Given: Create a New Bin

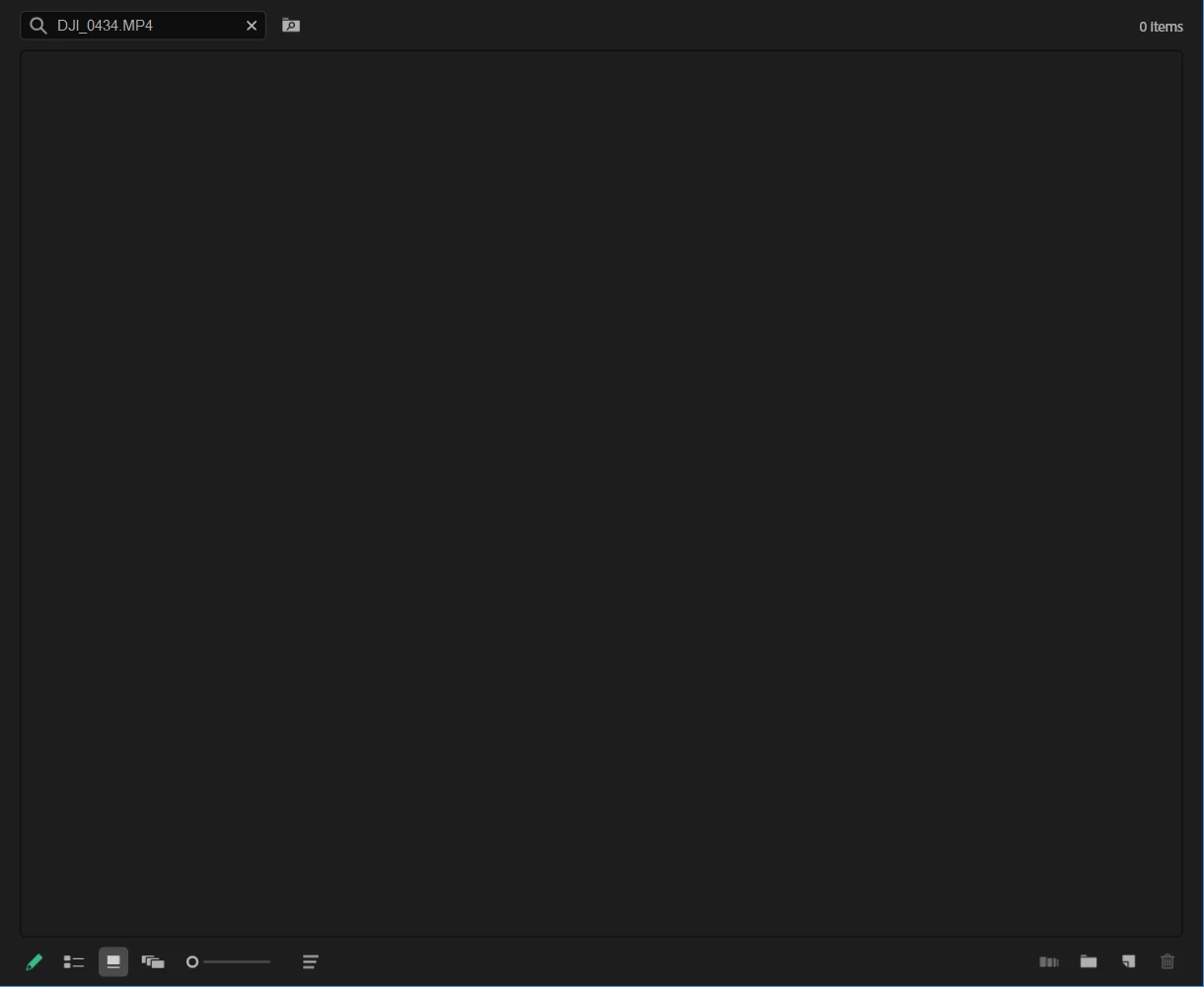Looking at the screenshot, I should (x=1089, y=961).
